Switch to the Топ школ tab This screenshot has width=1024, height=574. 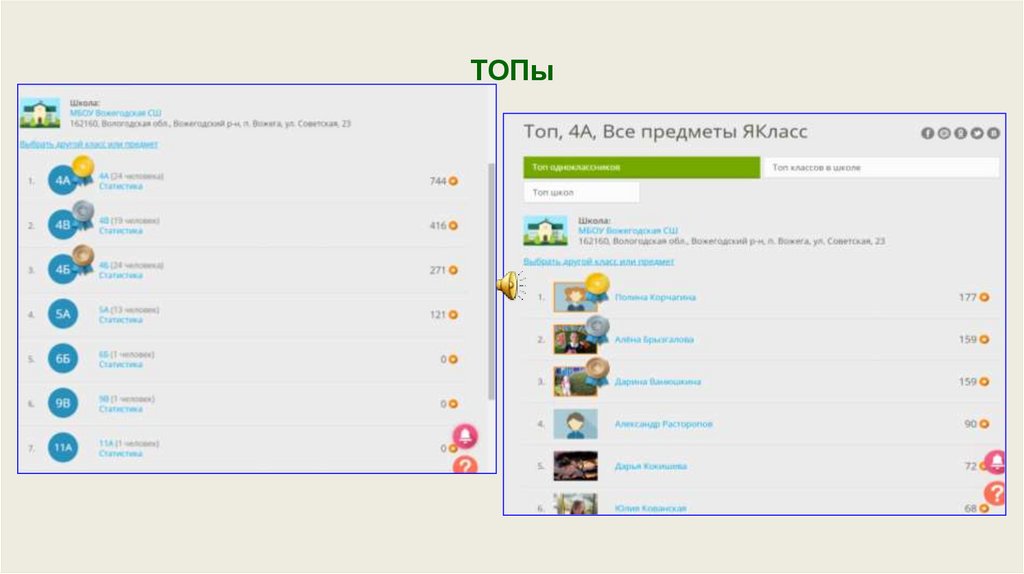(x=581, y=192)
